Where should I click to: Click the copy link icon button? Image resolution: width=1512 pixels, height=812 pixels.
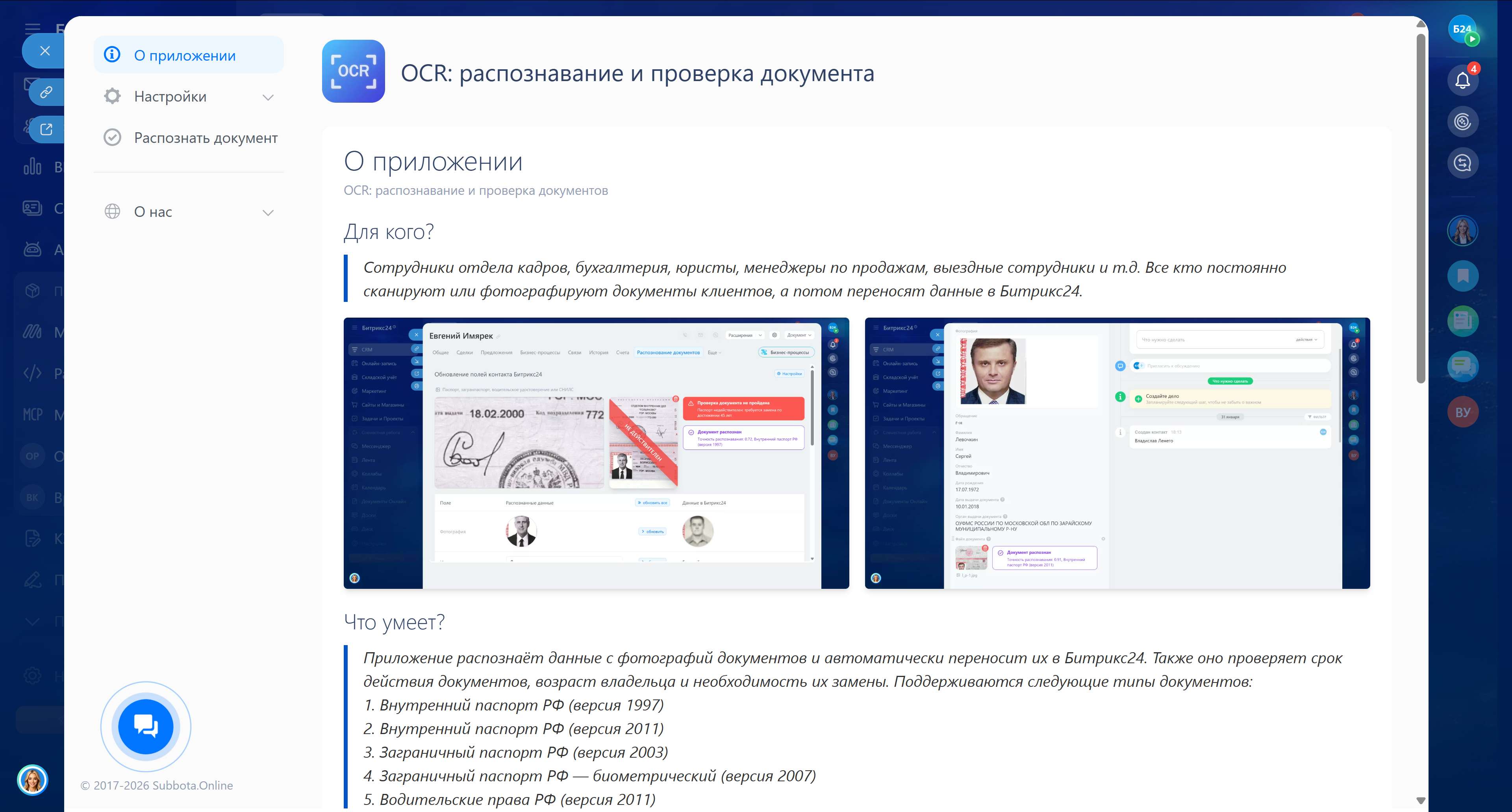coord(46,92)
